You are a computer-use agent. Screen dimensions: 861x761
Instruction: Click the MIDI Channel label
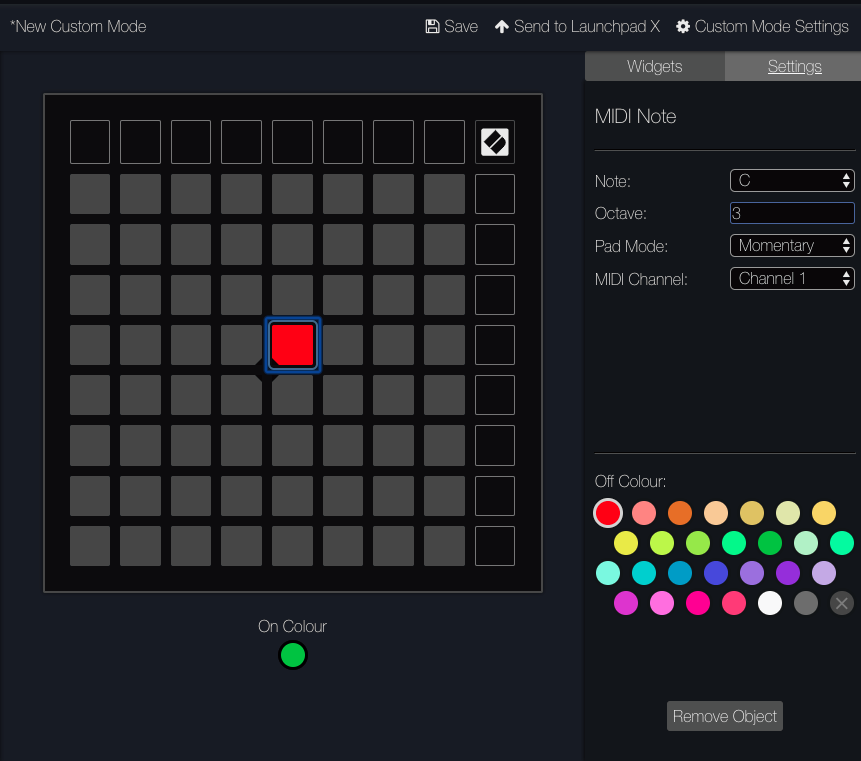pyautogui.click(x=641, y=279)
